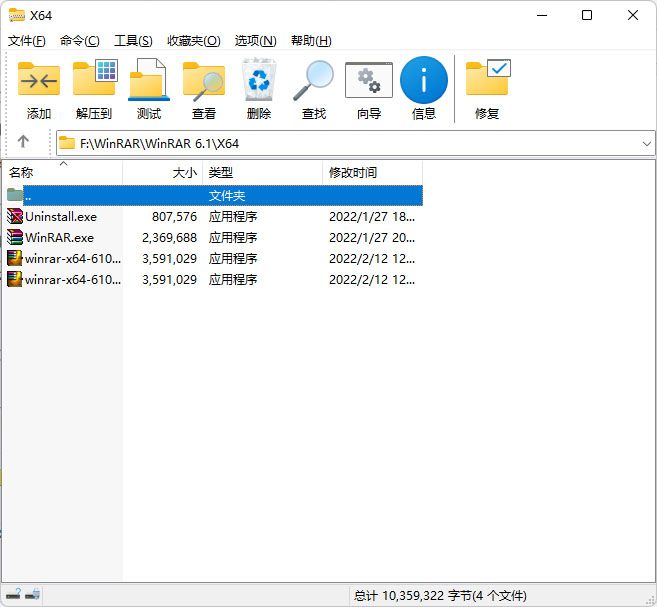Click date 2022/1/27 20... cell

[x=372, y=238]
